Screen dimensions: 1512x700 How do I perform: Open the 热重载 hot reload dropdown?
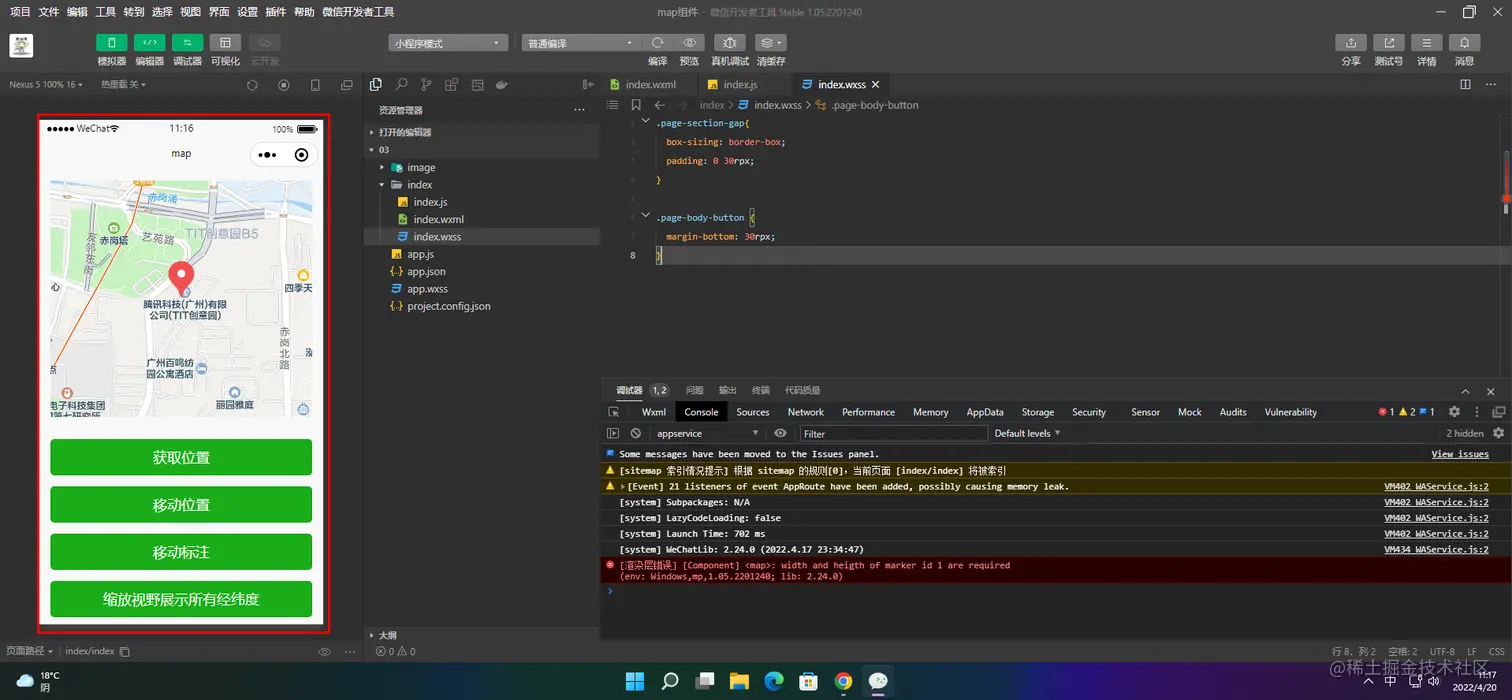point(123,85)
